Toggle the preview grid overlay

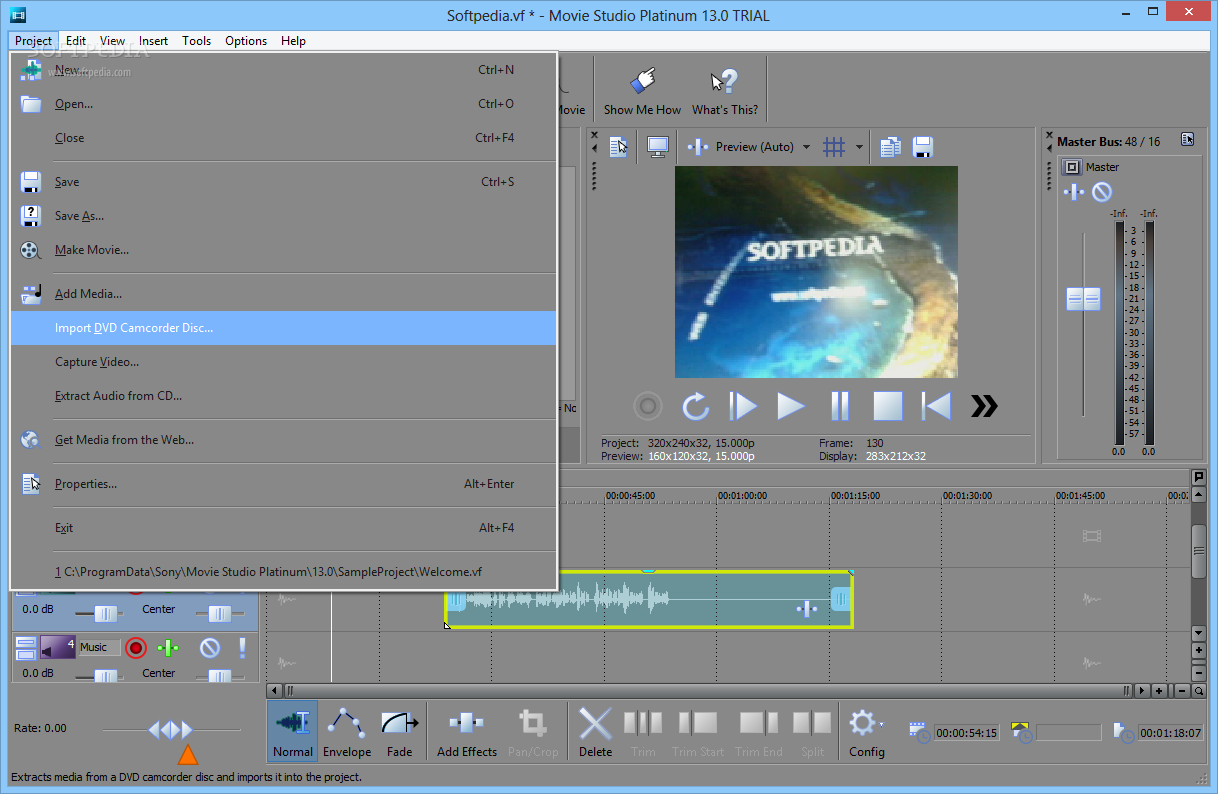[834, 147]
